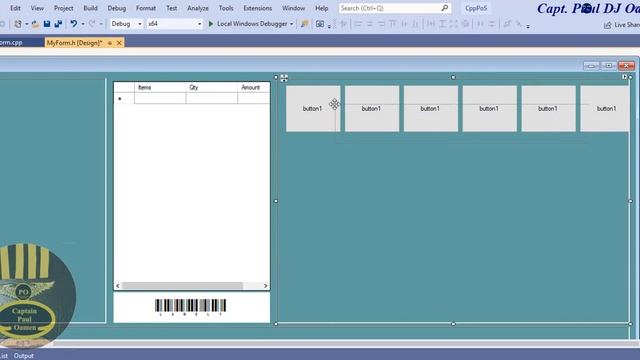Select the leftmost button1 control

313,109
